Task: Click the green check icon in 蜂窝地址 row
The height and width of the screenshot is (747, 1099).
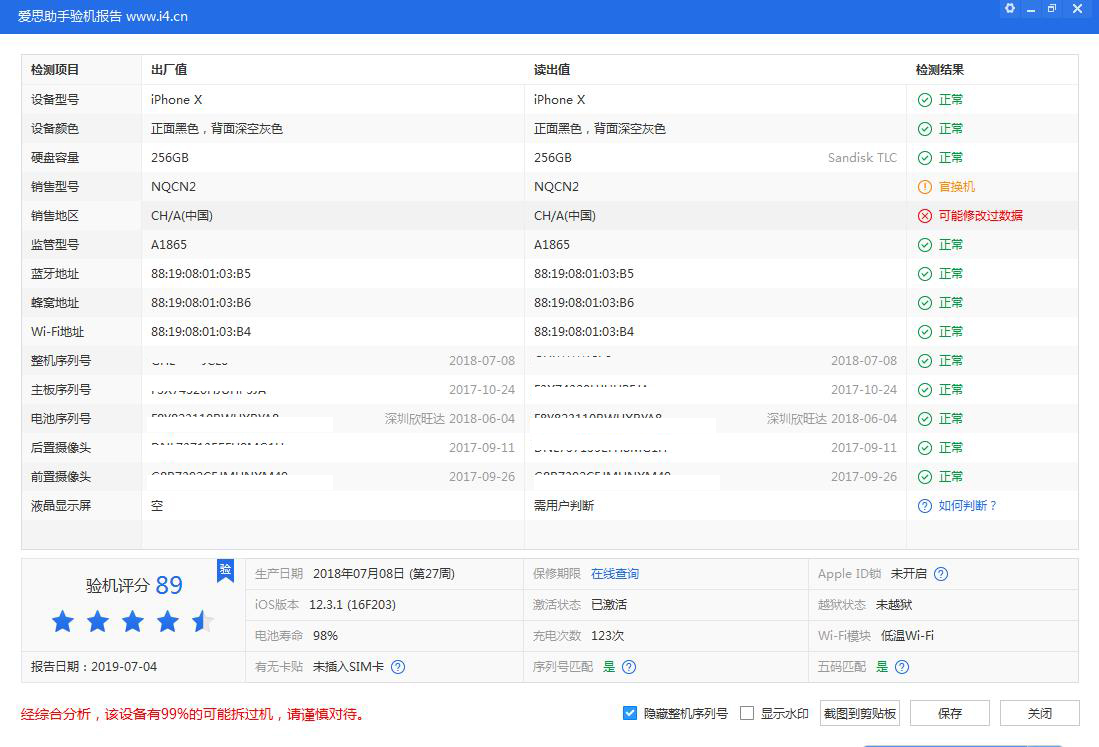Action: point(924,303)
